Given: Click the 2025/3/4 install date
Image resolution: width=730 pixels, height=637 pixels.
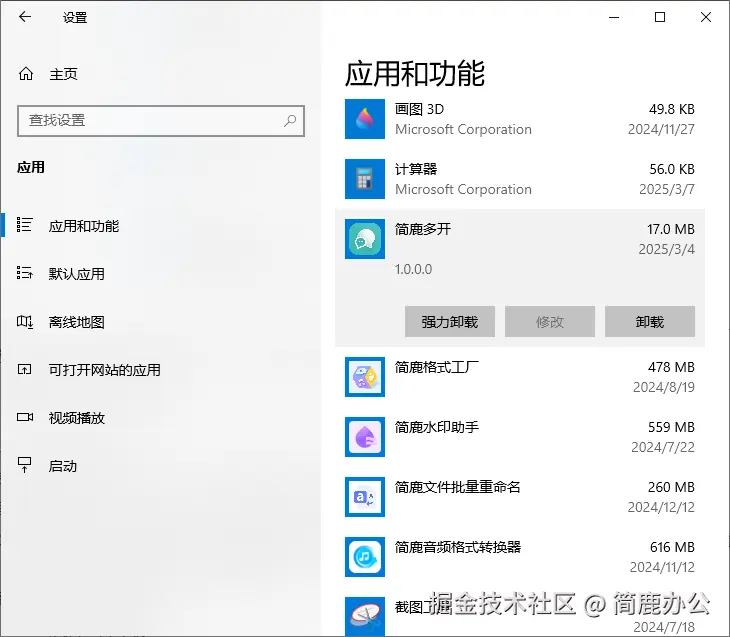Looking at the screenshot, I should click(x=667, y=249).
